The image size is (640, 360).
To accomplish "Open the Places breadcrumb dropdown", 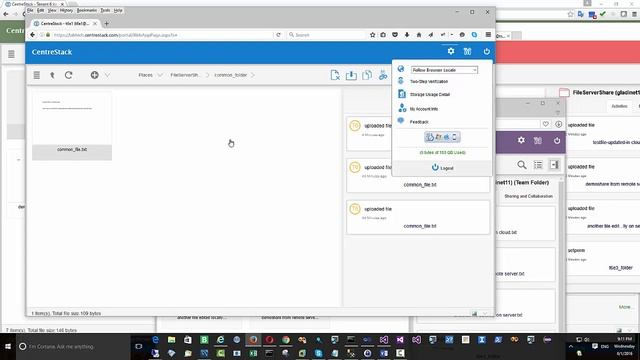I will 160,75.
